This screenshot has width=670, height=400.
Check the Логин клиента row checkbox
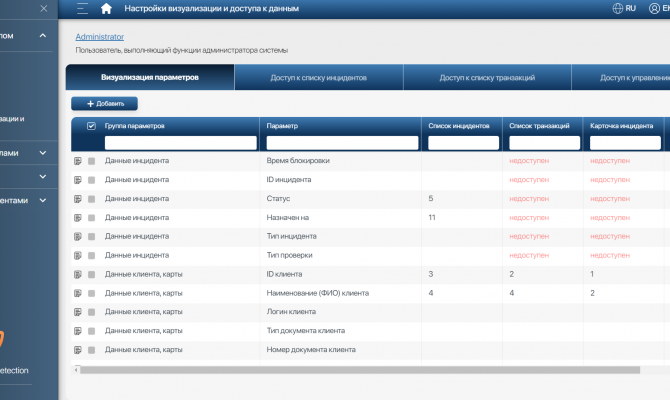point(91,312)
